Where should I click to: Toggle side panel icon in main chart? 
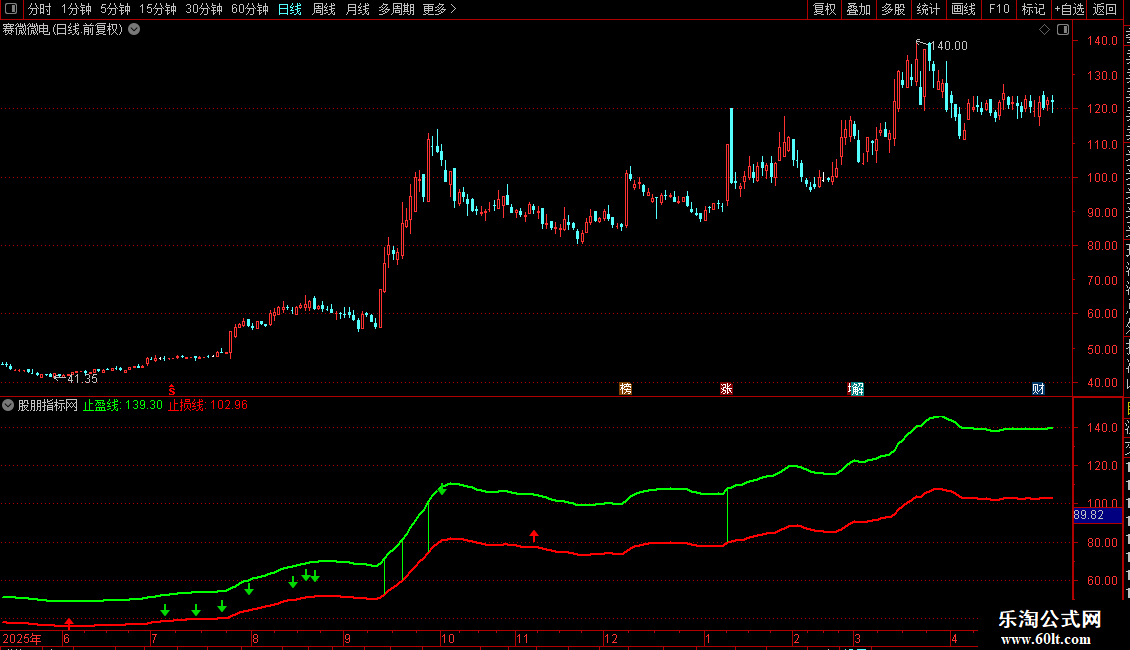[x=1063, y=30]
